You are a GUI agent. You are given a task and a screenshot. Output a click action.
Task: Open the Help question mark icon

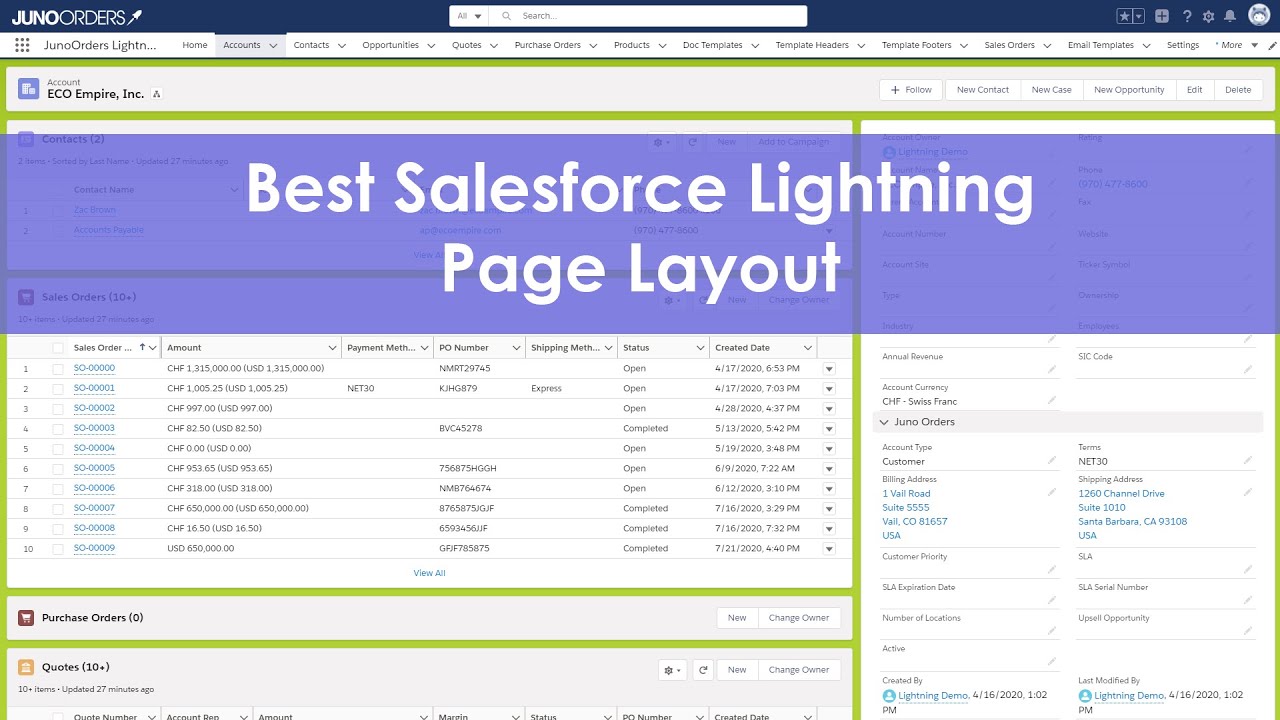click(1187, 16)
